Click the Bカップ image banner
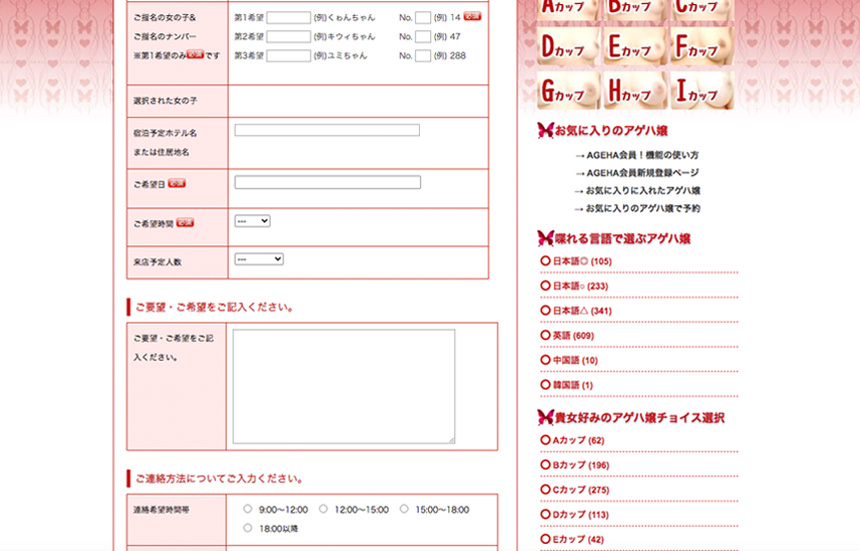 (635, 9)
